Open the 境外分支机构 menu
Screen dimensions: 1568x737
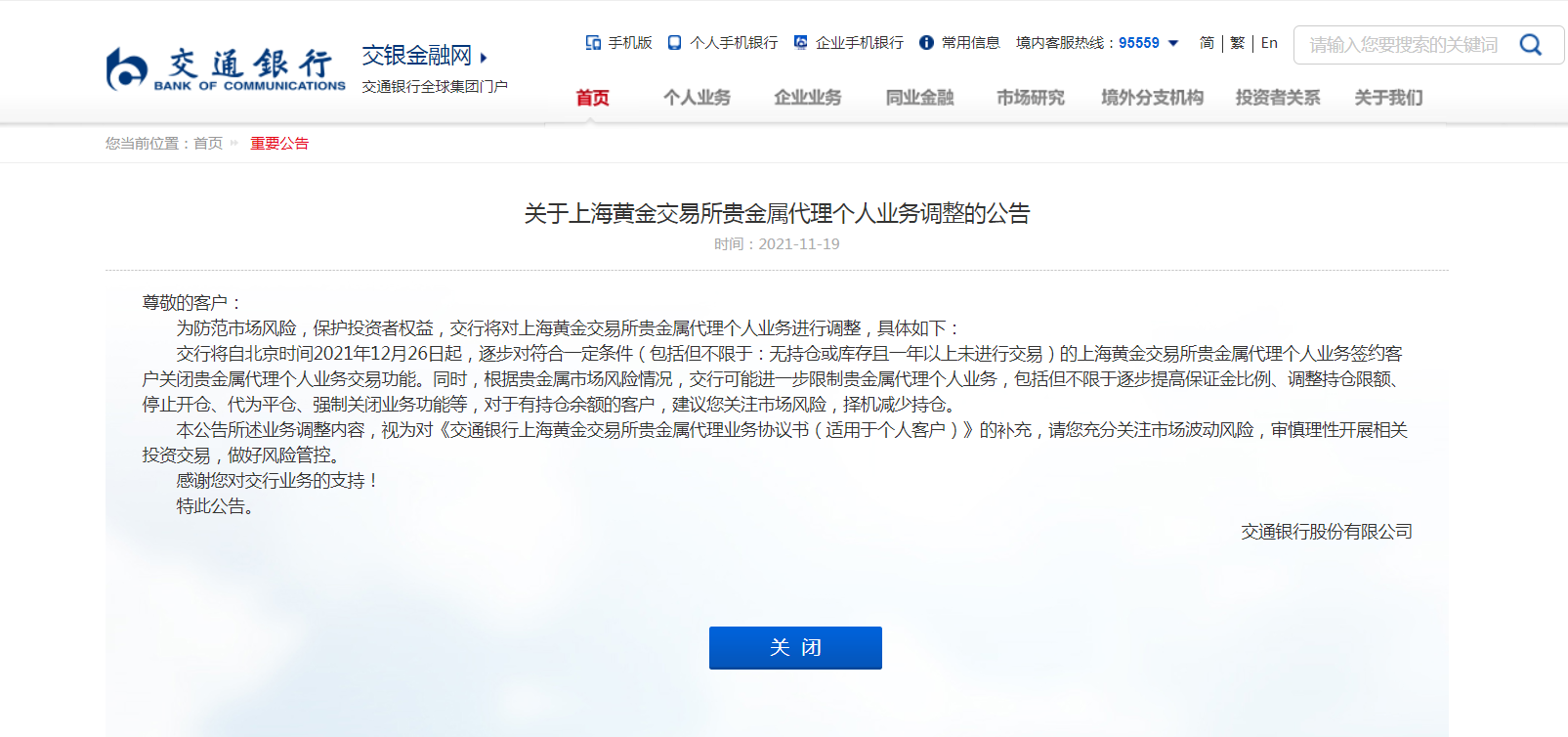point(1152,98)
